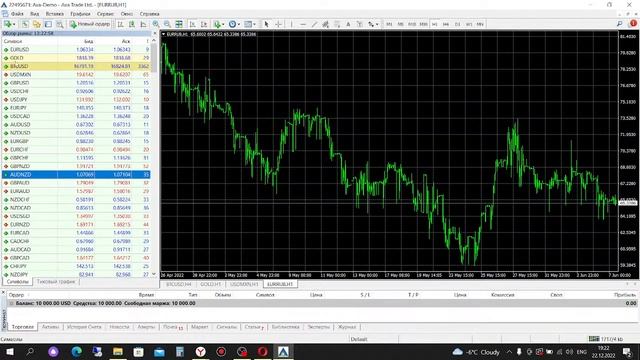Select the text 'A' tool

pos(348,24)
